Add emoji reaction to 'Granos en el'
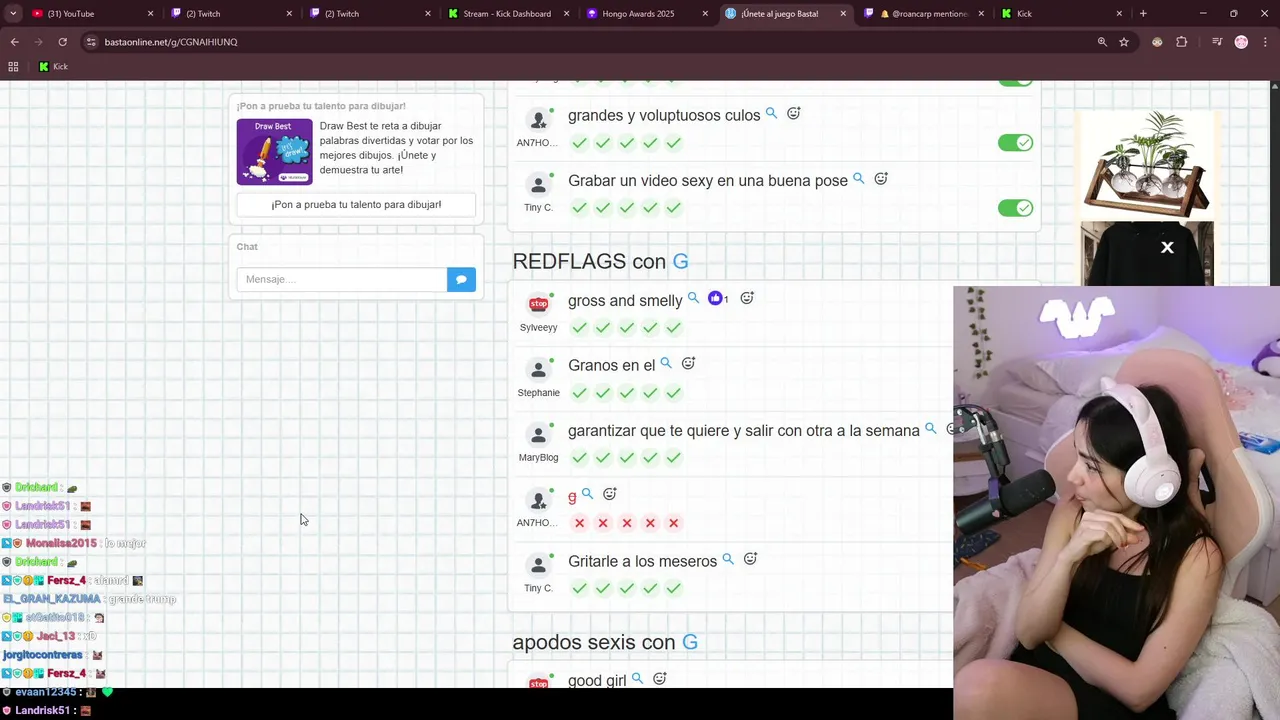The height and width of the screenshot is (720, 1280). pyautogui.click(x=688, y=364)
